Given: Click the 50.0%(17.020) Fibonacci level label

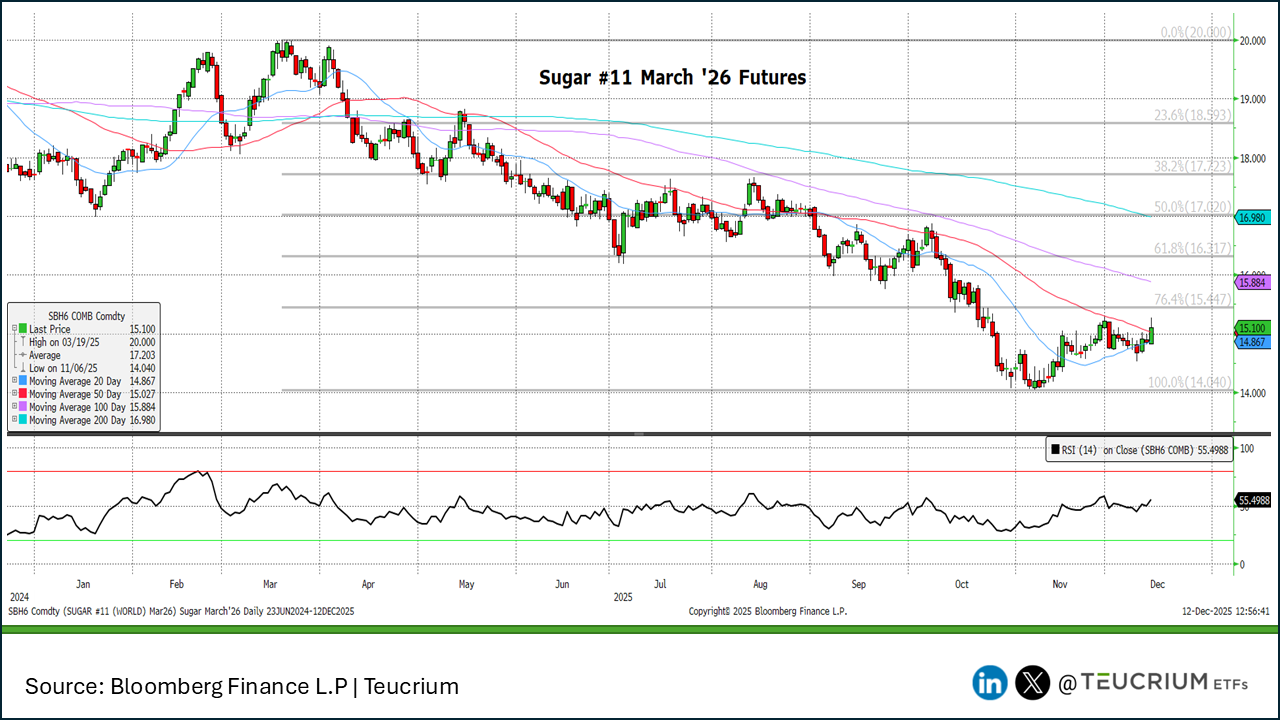Looking at the screenshot, I should (1192, 206).
